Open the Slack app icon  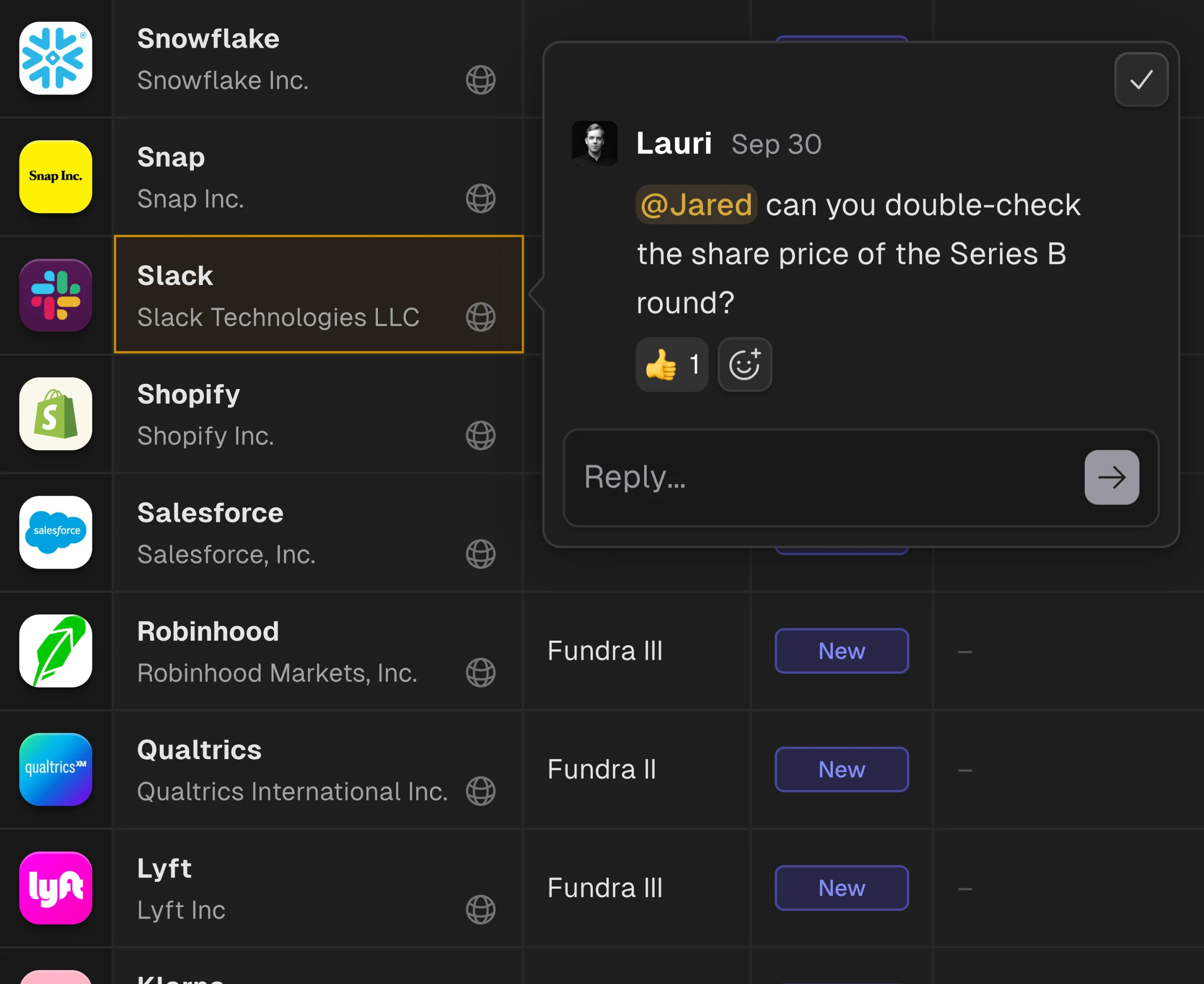pos(56,295)
